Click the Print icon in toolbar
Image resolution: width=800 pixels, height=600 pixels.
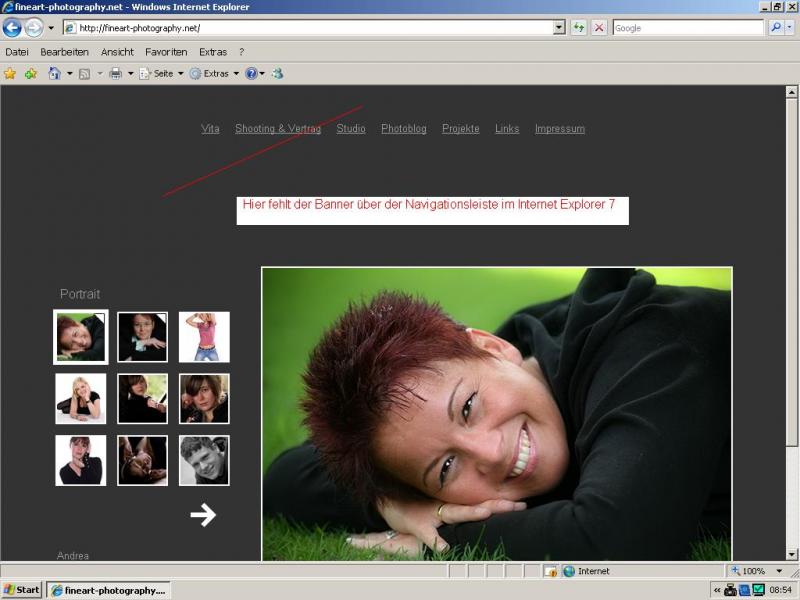(x=115, y=74)
